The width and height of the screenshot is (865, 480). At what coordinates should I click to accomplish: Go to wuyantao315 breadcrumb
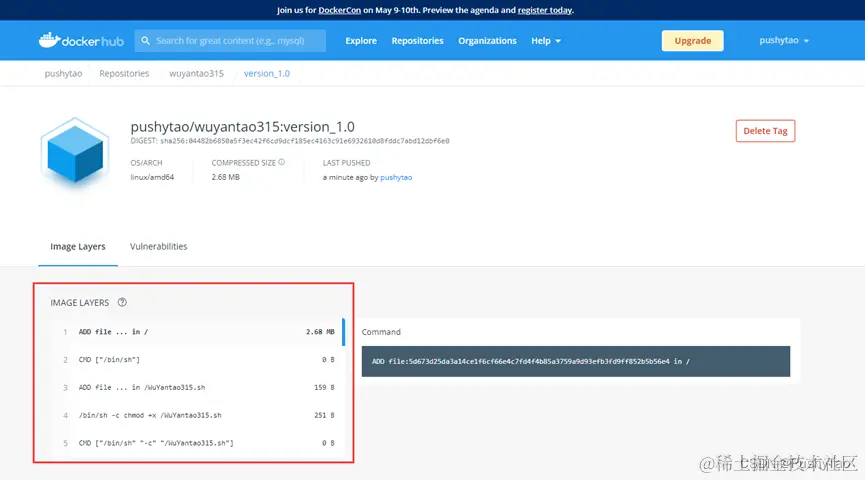[196, 73]
